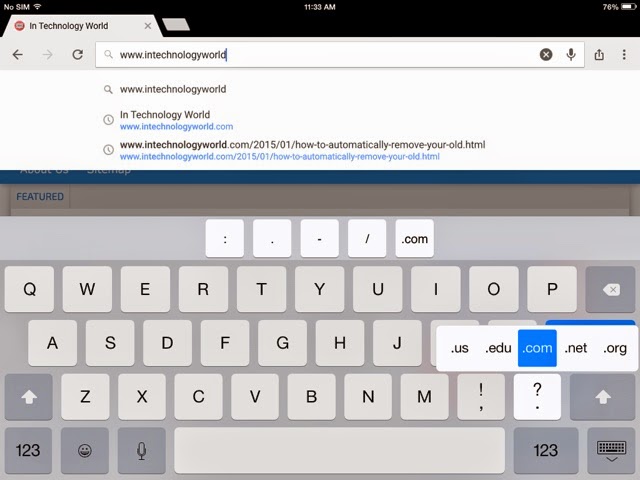This screenshot has width=640, height=480.
Task: Tap the Q key
Action: [29, 289]
